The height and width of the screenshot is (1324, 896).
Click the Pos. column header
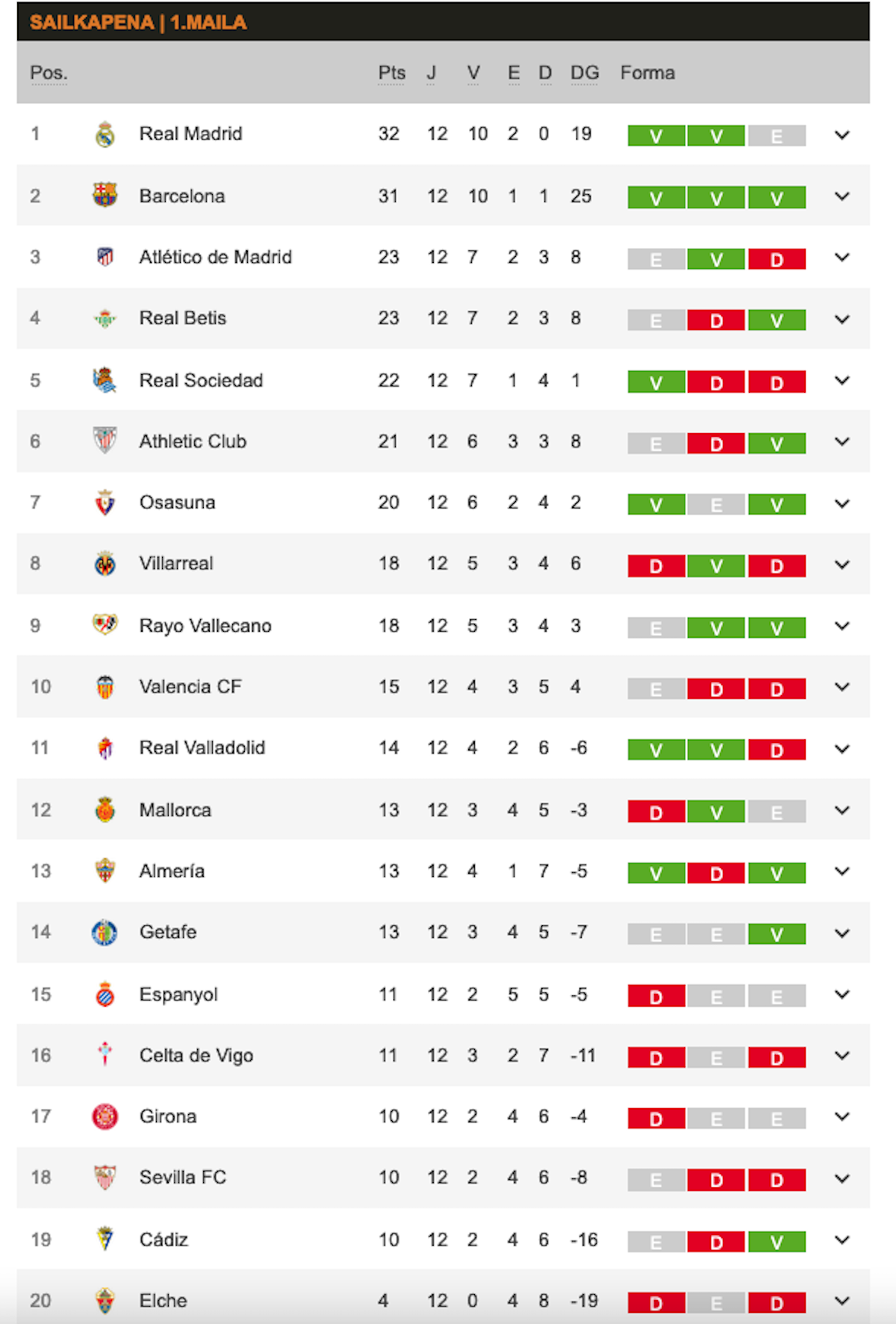[49, 73]
